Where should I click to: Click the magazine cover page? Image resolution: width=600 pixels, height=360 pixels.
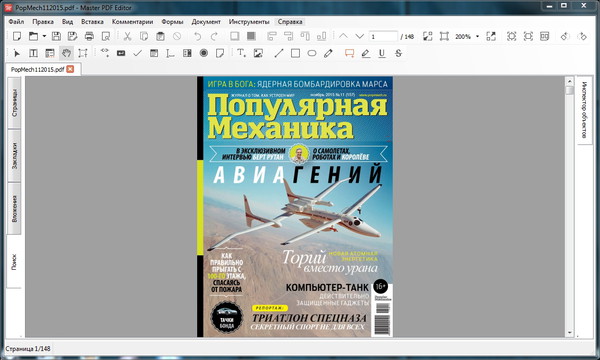tap(295, 207)
